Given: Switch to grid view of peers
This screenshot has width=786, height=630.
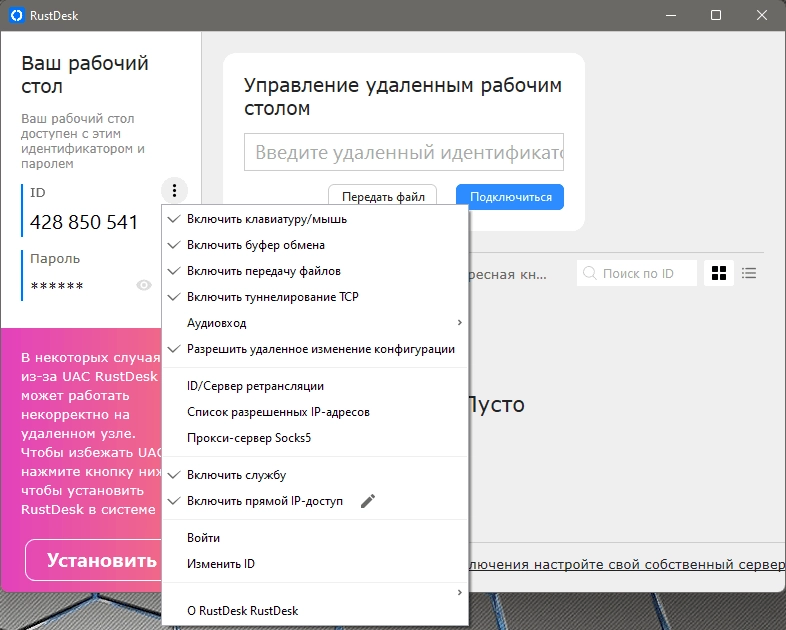Looking at the screenshot, I should tap(719, 273).
